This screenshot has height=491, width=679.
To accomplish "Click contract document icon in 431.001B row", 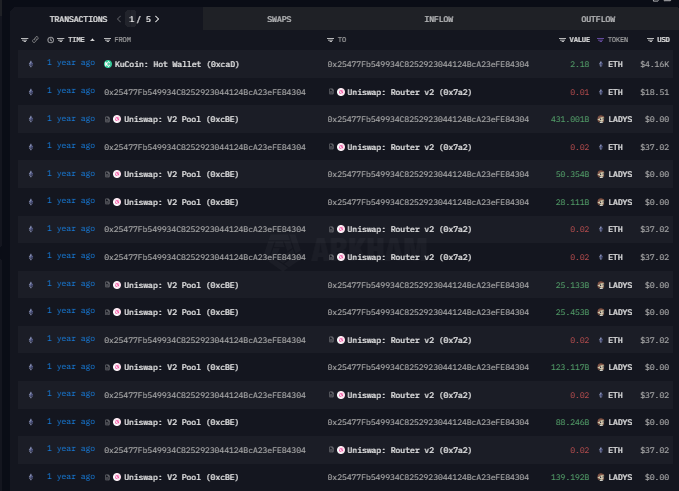I will point(107,119).
